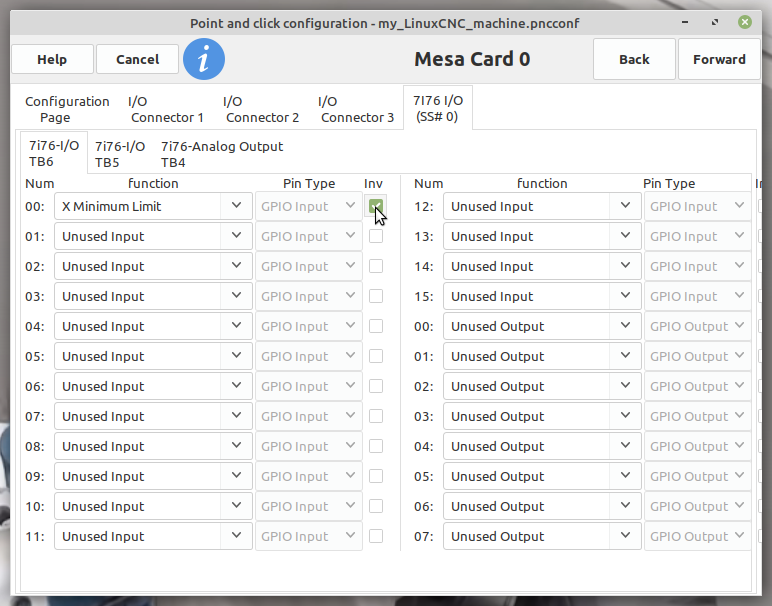Select the 7i76-I/O TB5 sub-tab
Image resolution: width=772 pixels, height=606 pixels.
click(x=120, y=154)
